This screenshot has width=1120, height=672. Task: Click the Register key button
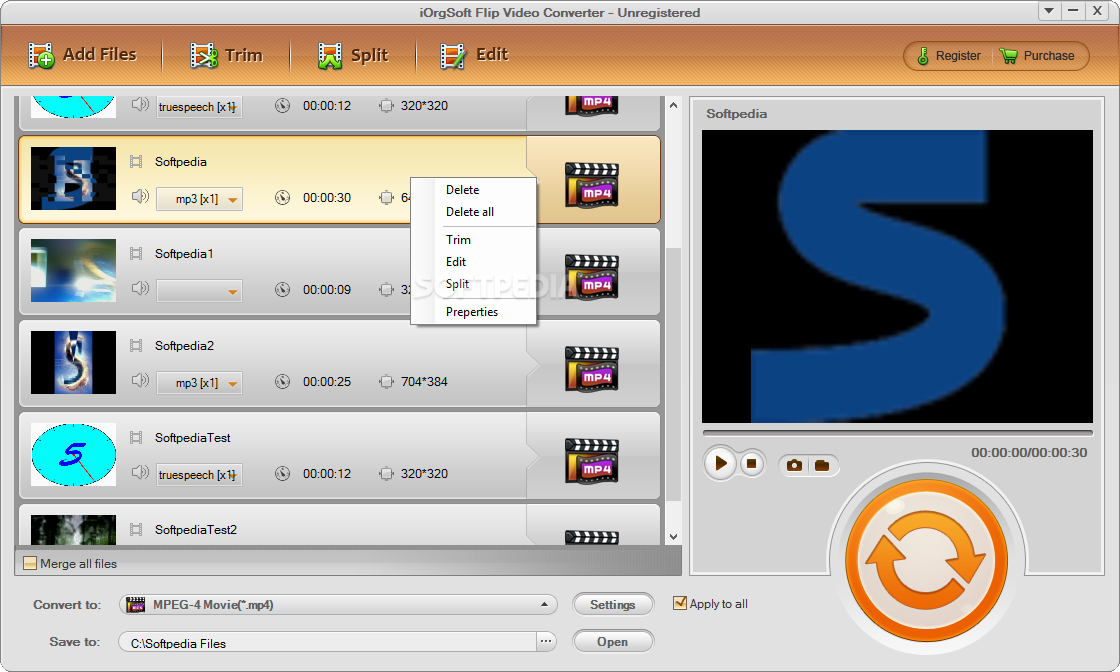point(949,56)
